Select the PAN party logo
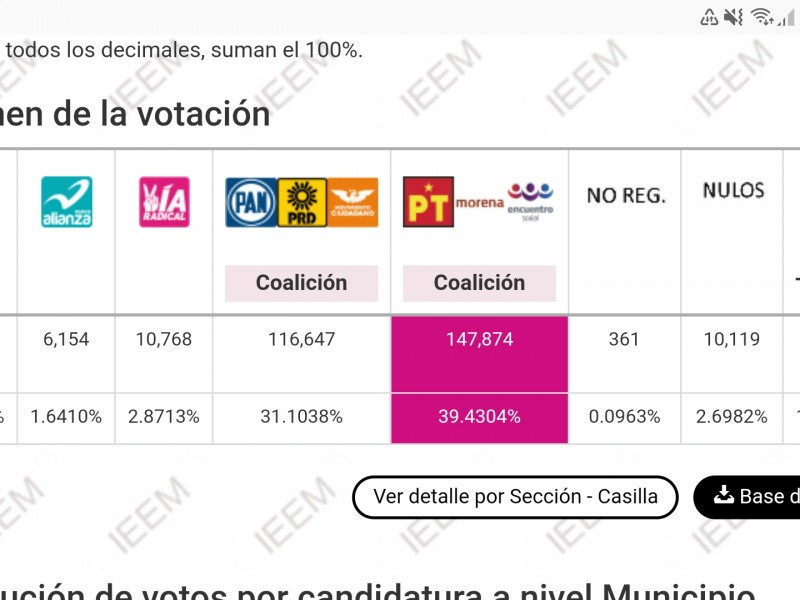This screenshot has height=600, width=800. point(251,203)
